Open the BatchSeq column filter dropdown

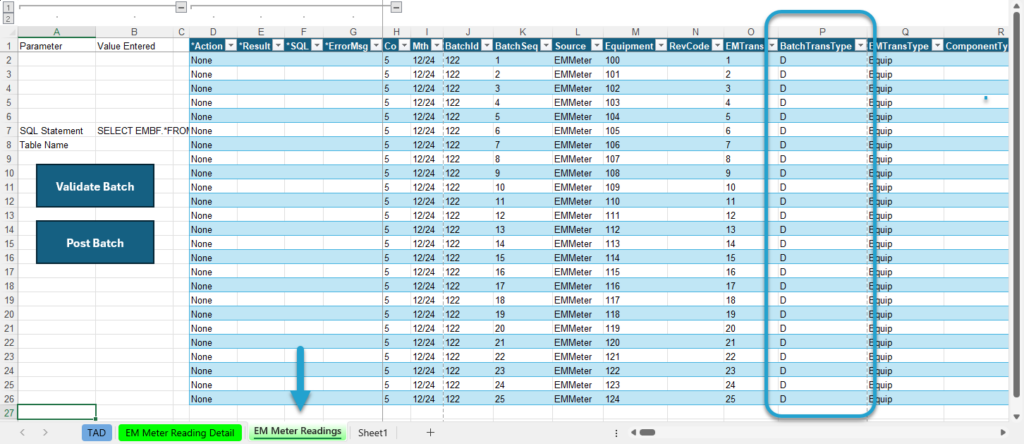point(545,46)
